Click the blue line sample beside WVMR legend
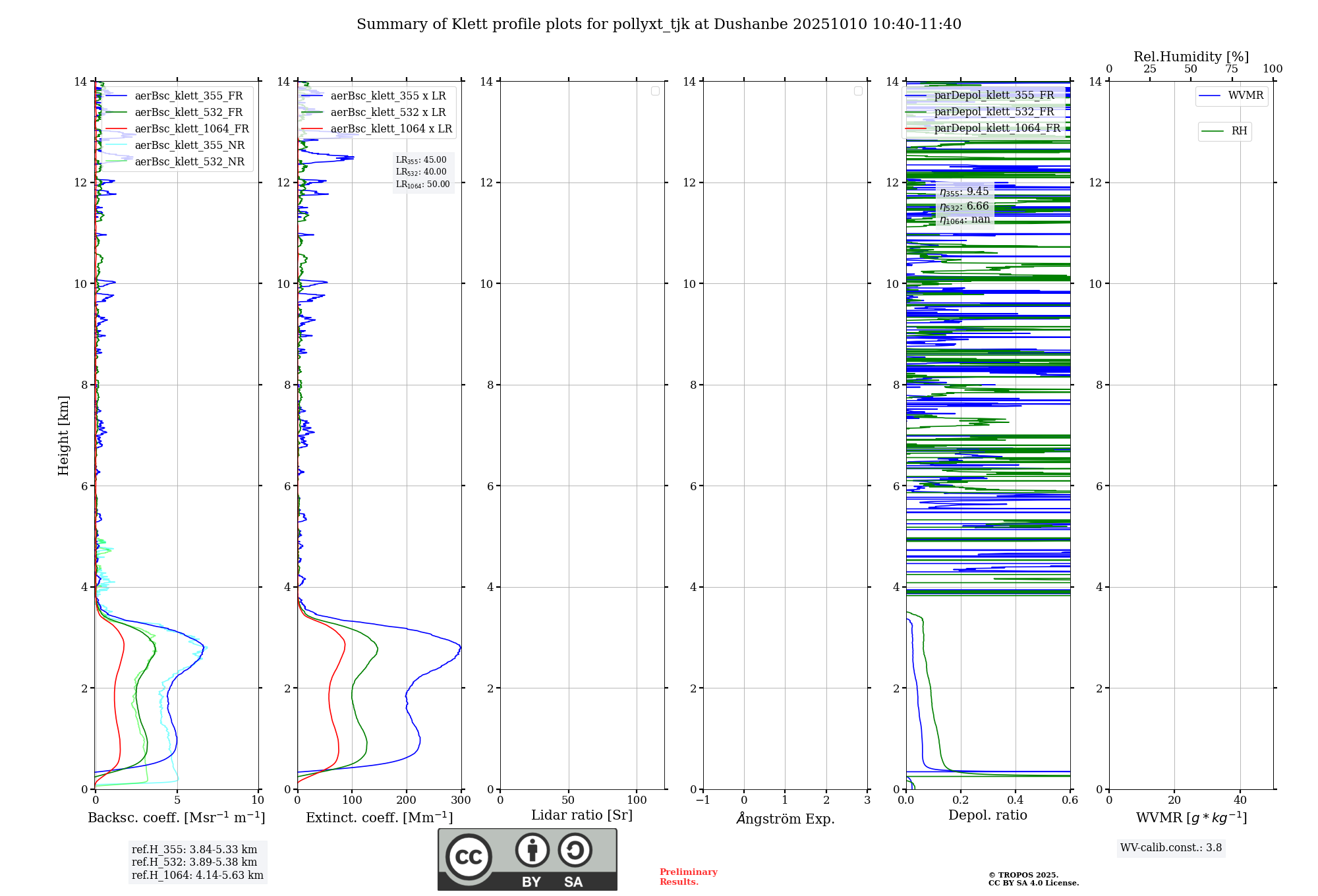 (x=1210, y=96)
